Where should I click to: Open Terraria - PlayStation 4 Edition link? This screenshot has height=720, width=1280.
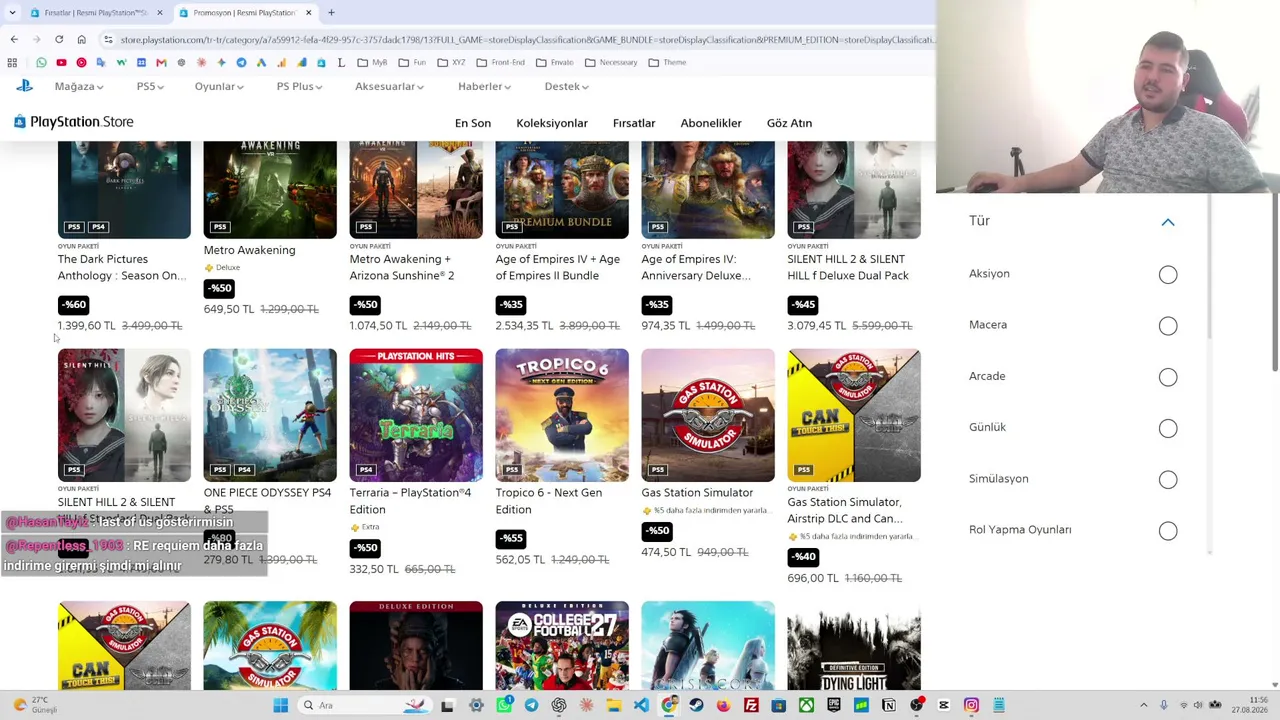(x=410, y=501)
